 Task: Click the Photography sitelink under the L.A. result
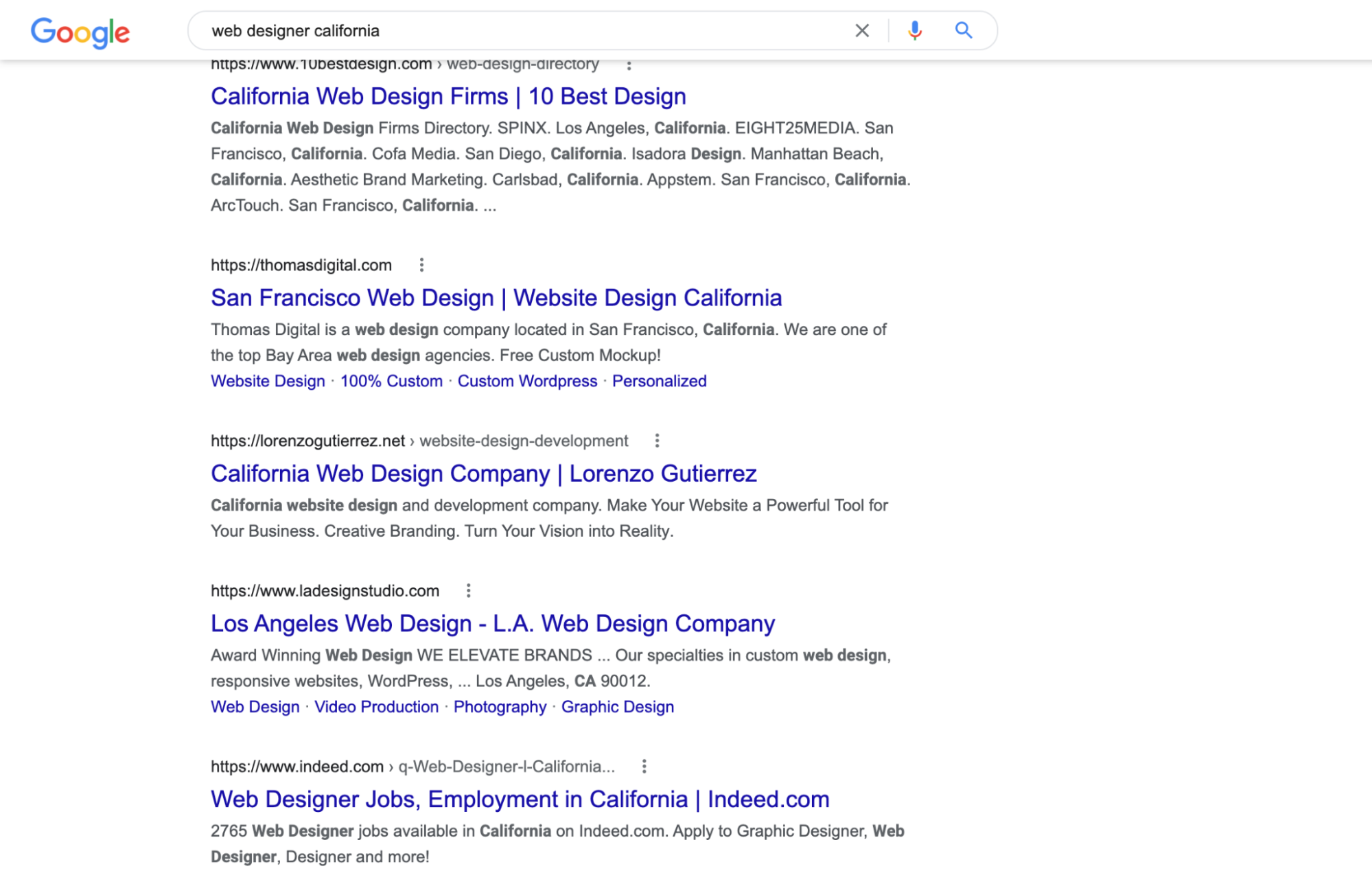coord(500,706)
